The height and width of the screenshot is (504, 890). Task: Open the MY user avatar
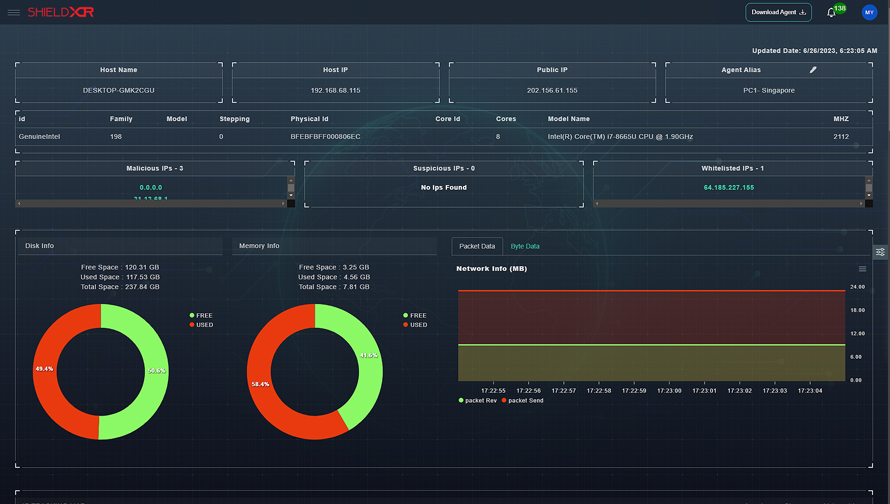point(869,12)
